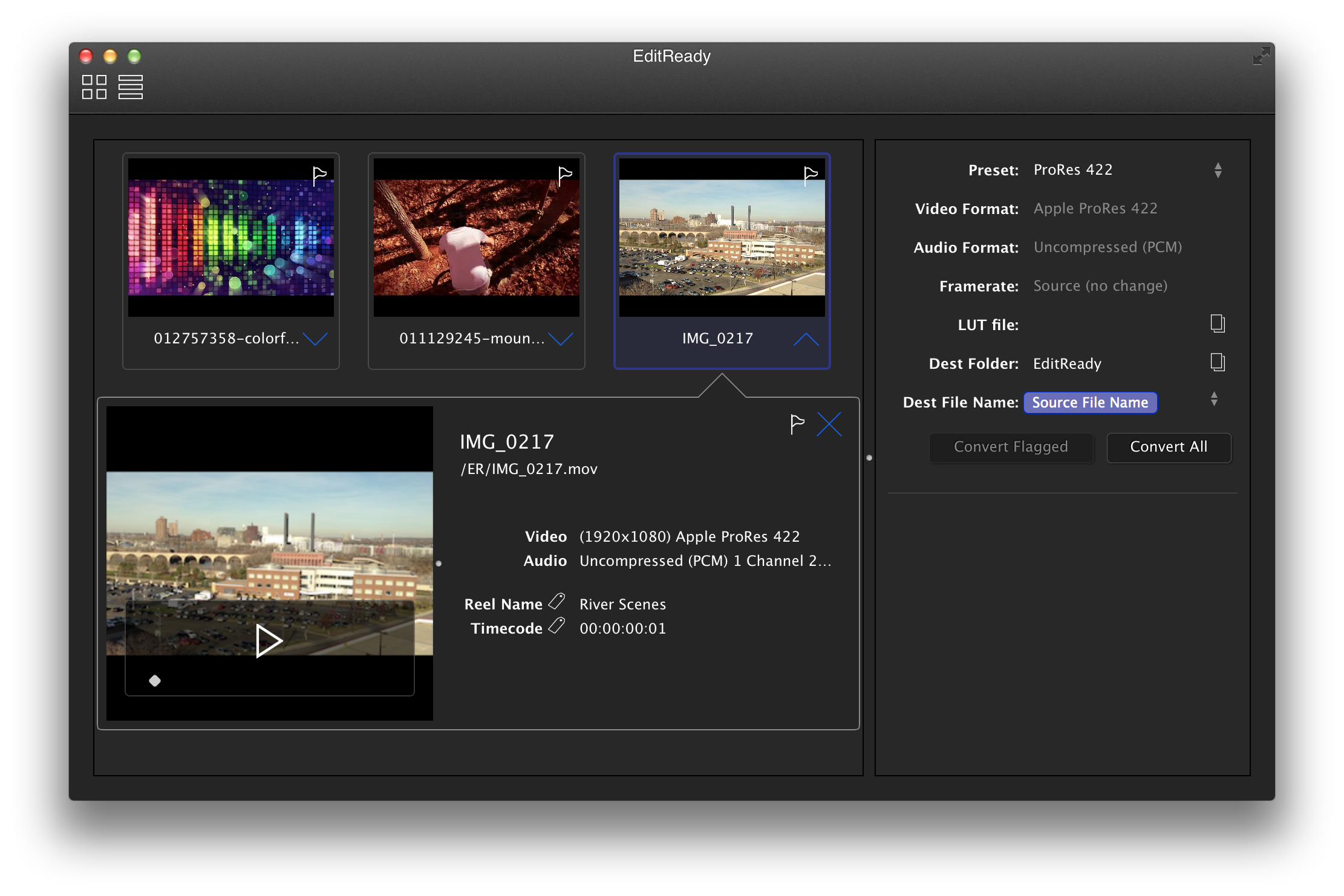Switch to list view layout
Viewport: 1344px width, 896px height.
point(130,87)
